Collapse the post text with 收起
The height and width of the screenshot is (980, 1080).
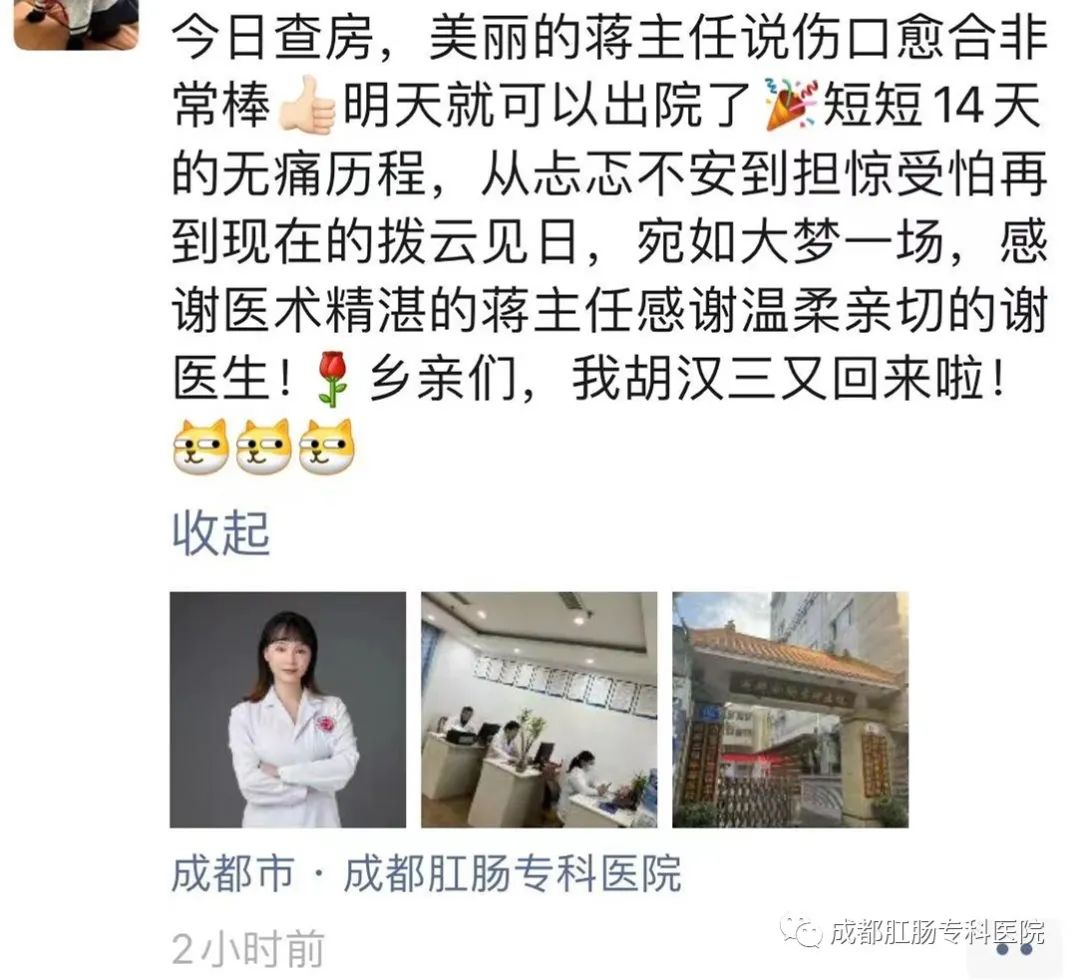click(220, 533)
